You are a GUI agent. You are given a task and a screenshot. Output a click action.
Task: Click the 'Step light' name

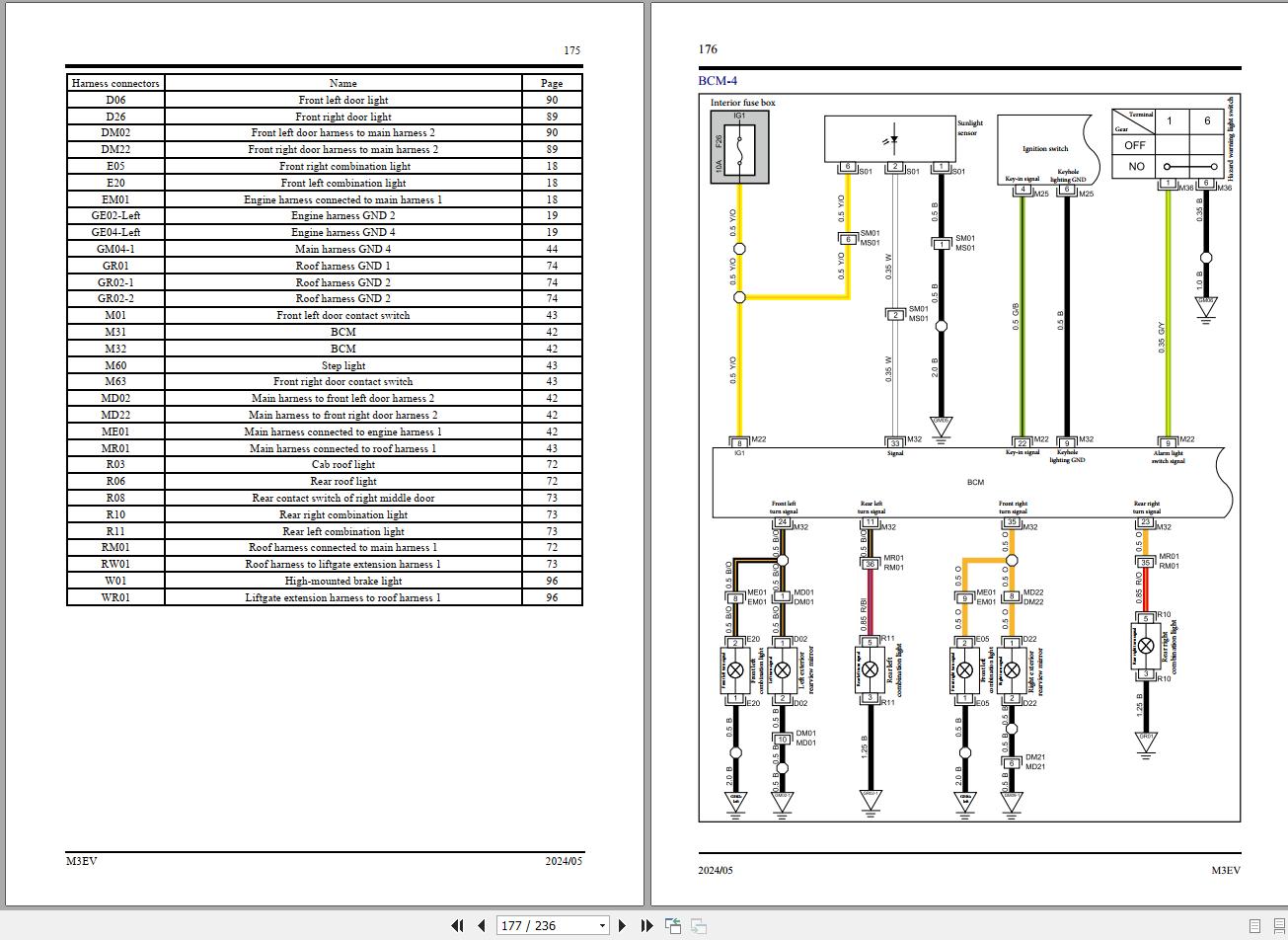(x=342, y=365)
